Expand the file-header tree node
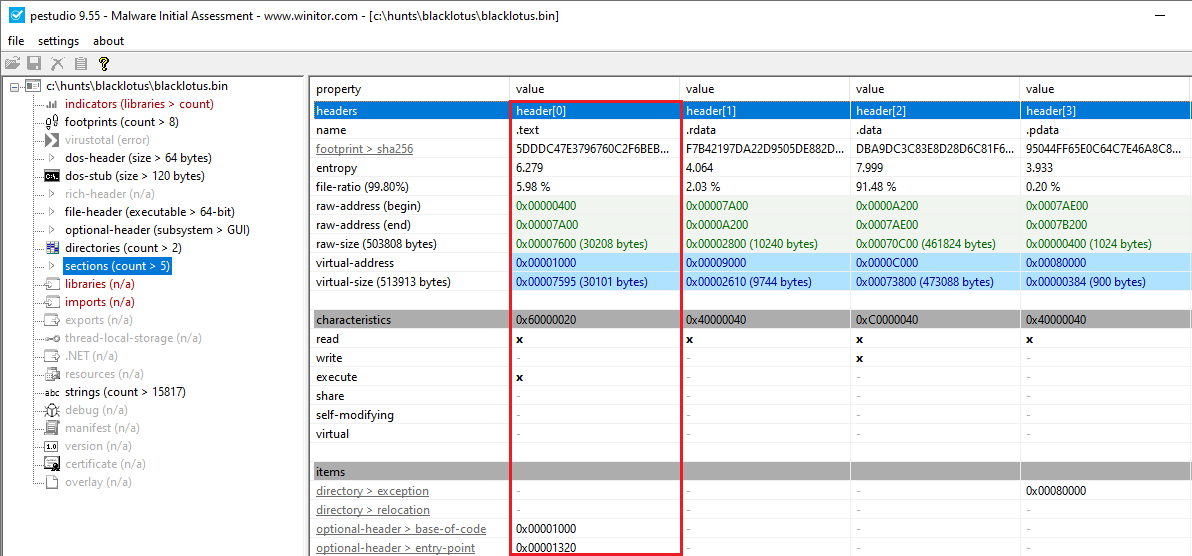This screenshot has height=556, width=1192. coord(52,212)
